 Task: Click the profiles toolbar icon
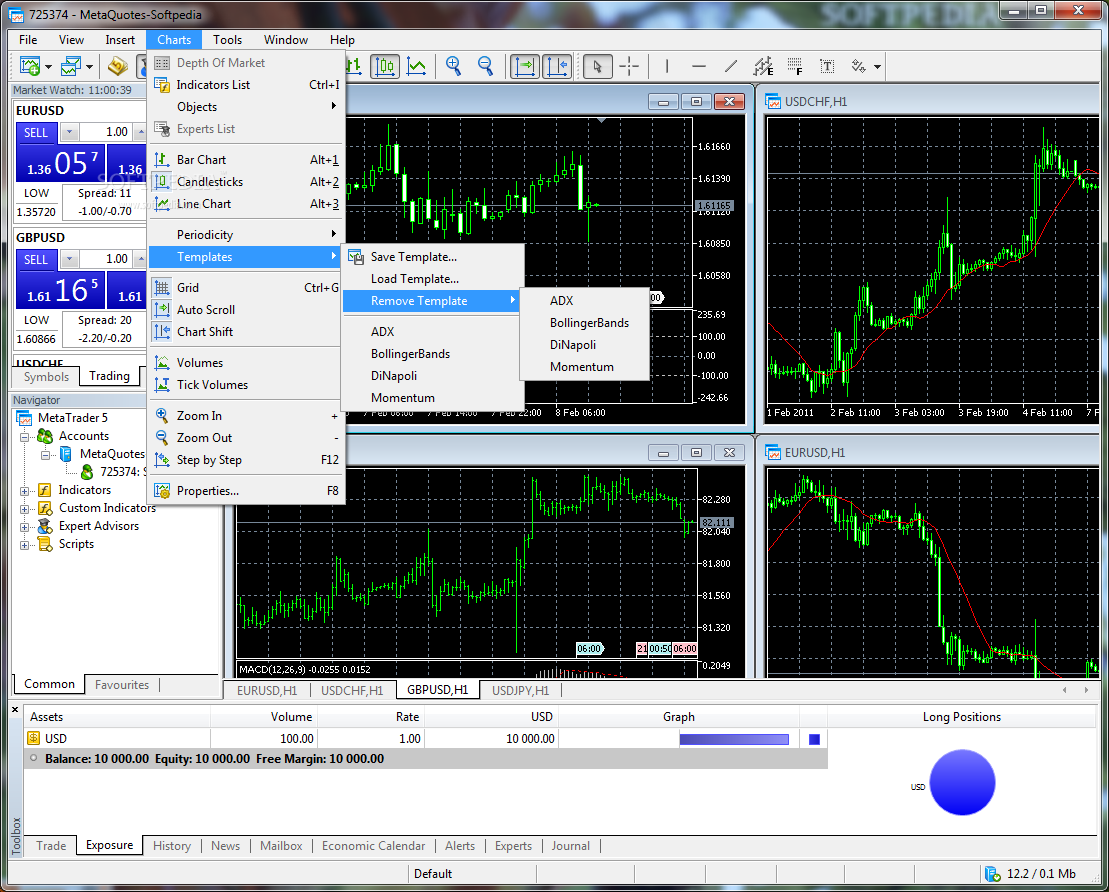71,66
